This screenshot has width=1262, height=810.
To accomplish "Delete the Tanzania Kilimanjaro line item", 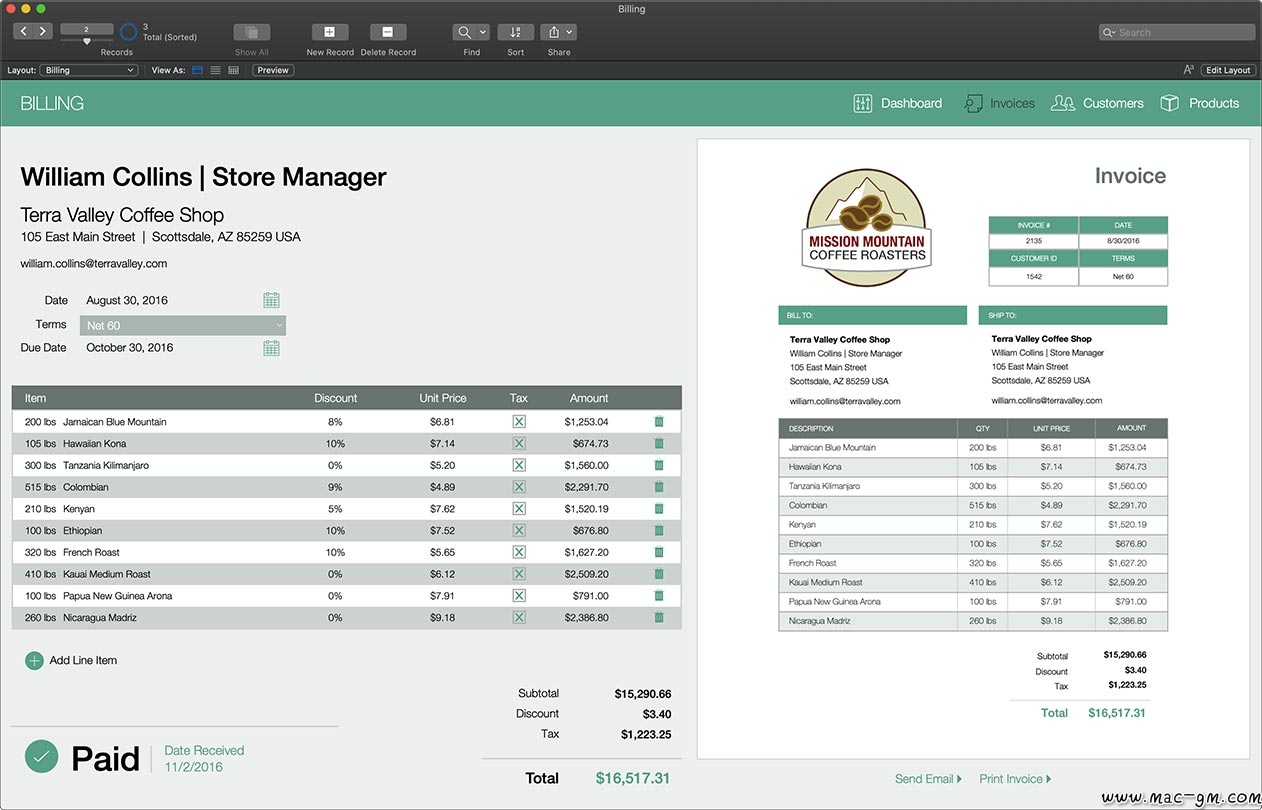I will click(x=658, y=465).
